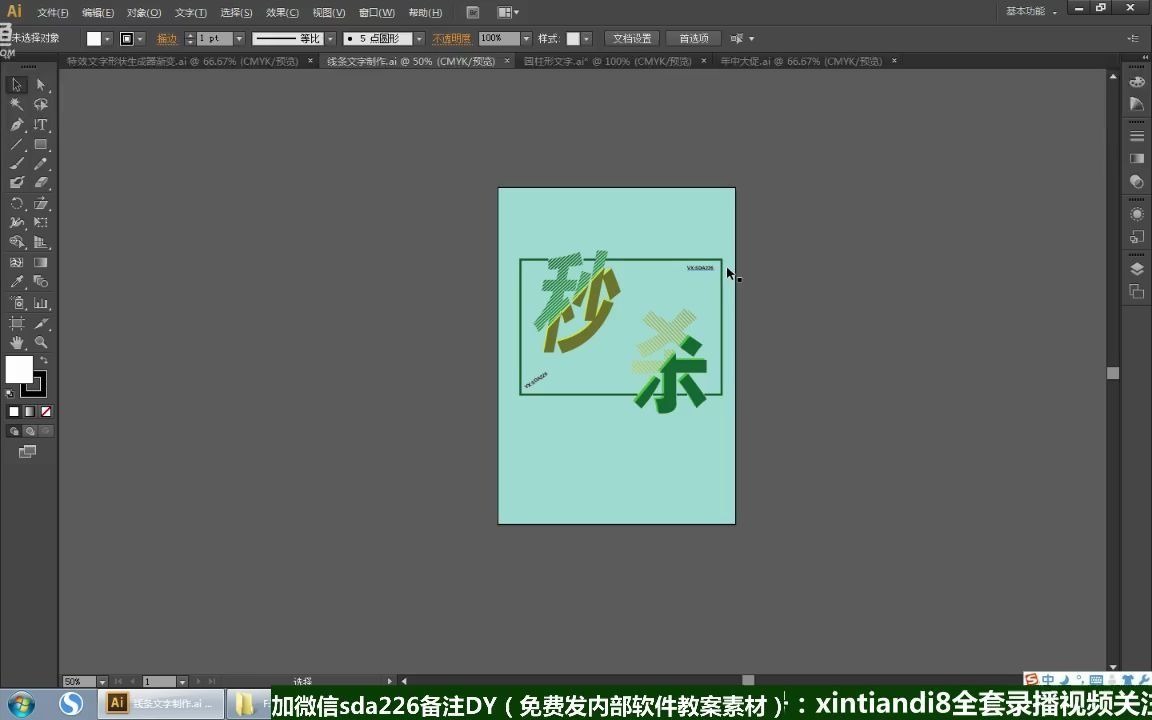Pick the Eyedropper tool
The height and width of the screenshot is (720, 1152).
pos(16,283)
